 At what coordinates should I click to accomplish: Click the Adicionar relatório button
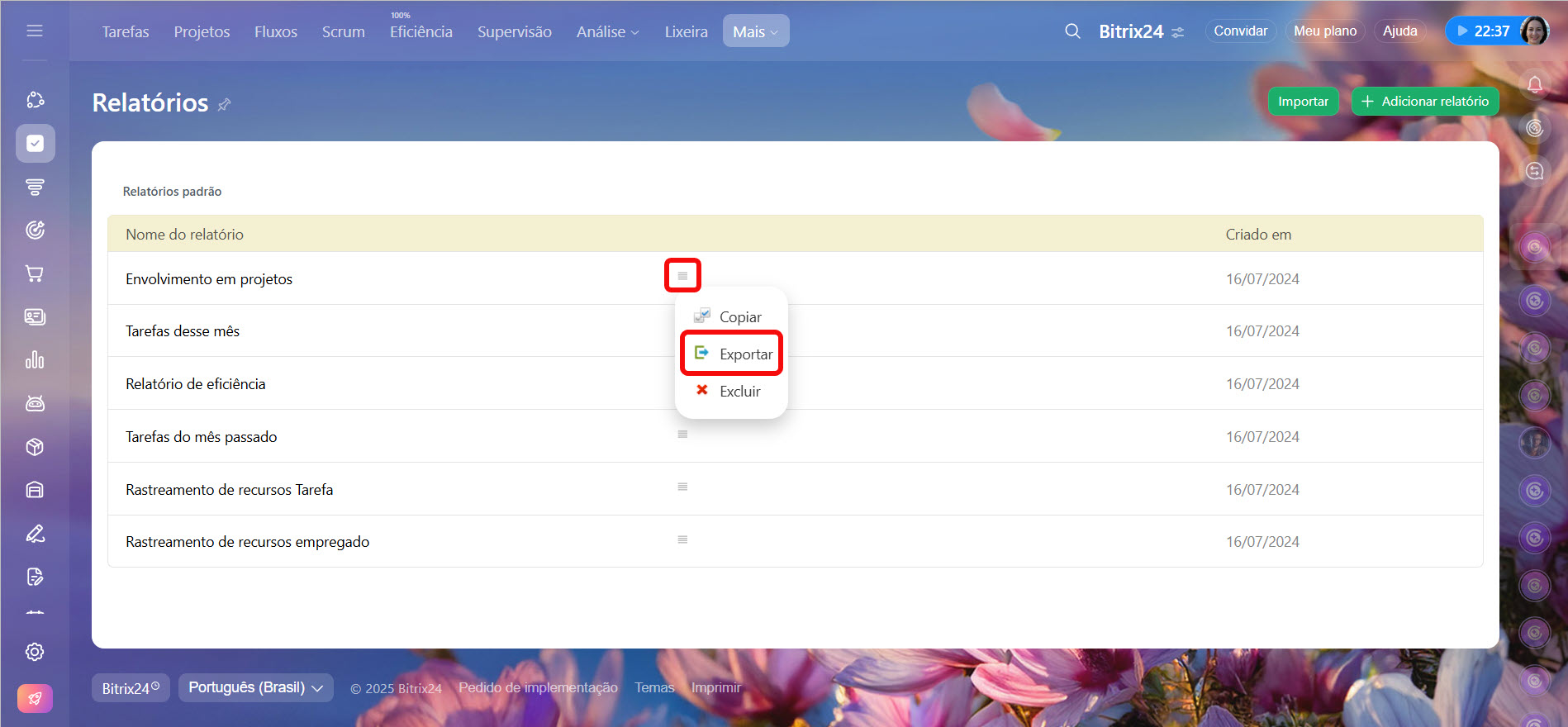[x=1424, y=102]
